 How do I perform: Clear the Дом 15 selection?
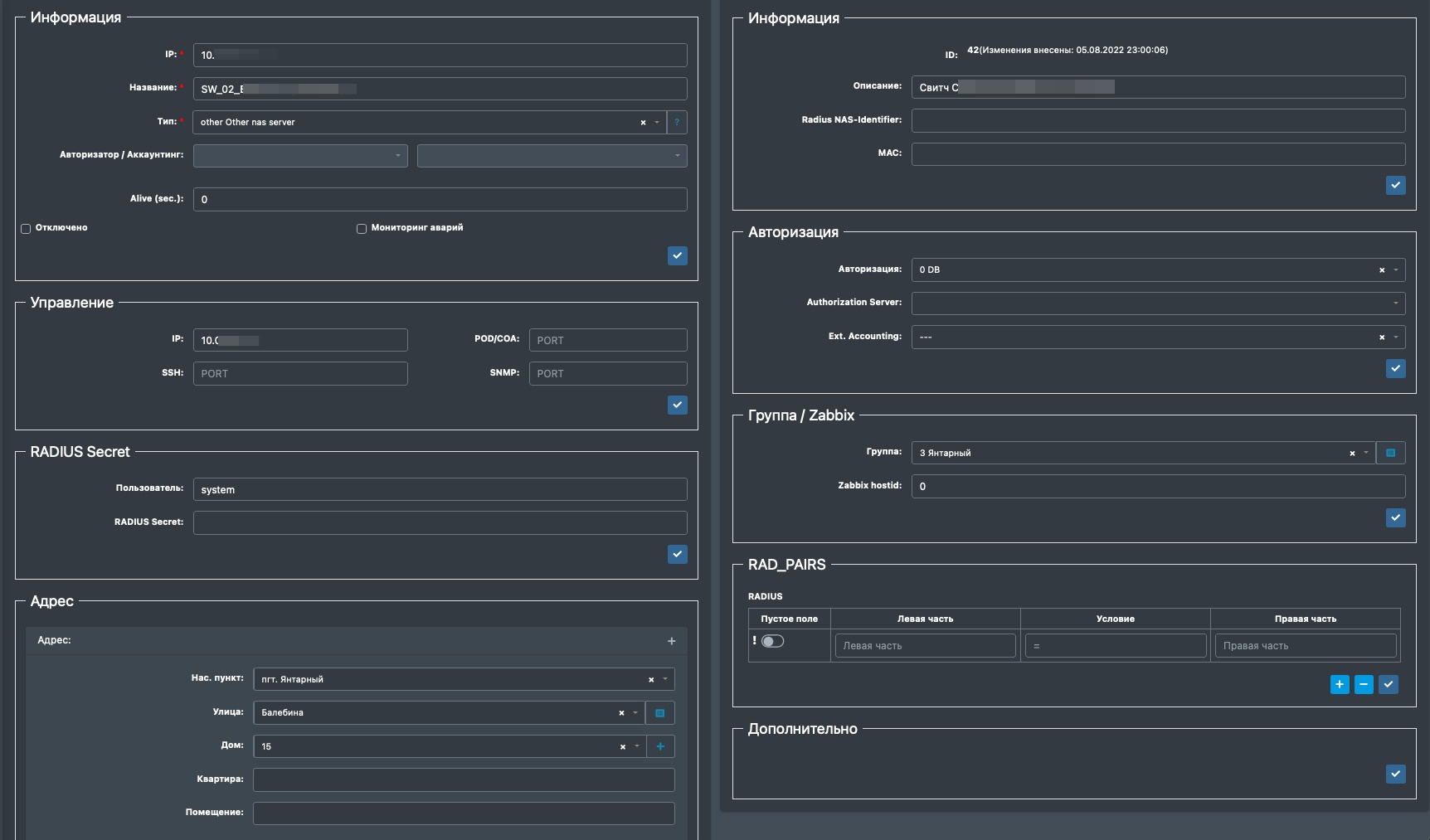point(622,747)
